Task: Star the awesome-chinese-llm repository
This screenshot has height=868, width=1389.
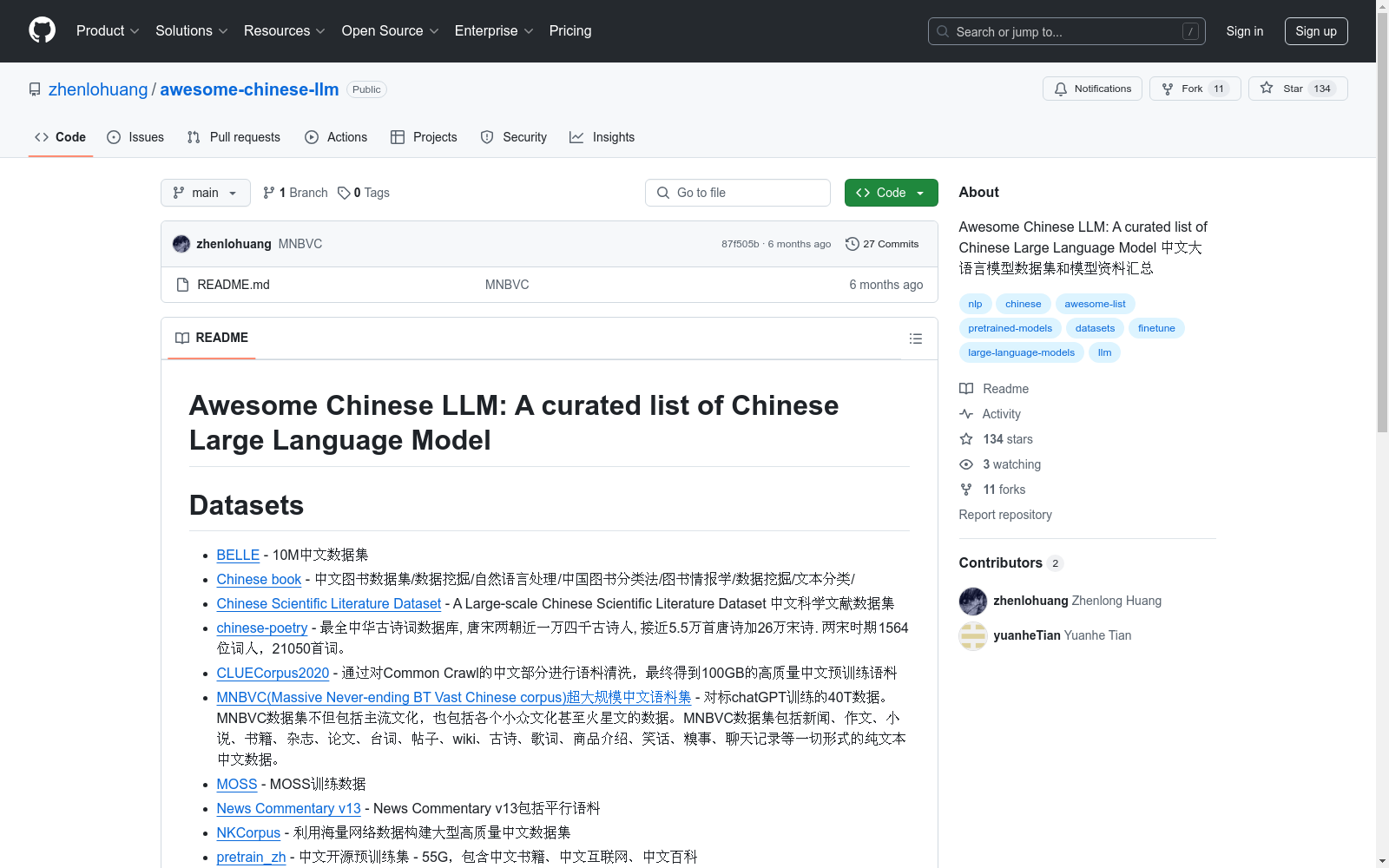Action: tap(1297, 89)
